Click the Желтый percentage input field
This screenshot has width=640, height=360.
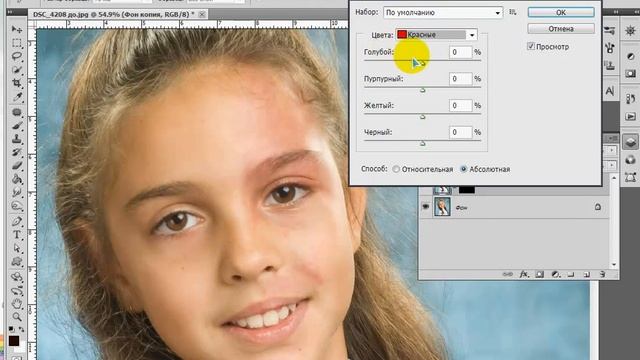460,105
